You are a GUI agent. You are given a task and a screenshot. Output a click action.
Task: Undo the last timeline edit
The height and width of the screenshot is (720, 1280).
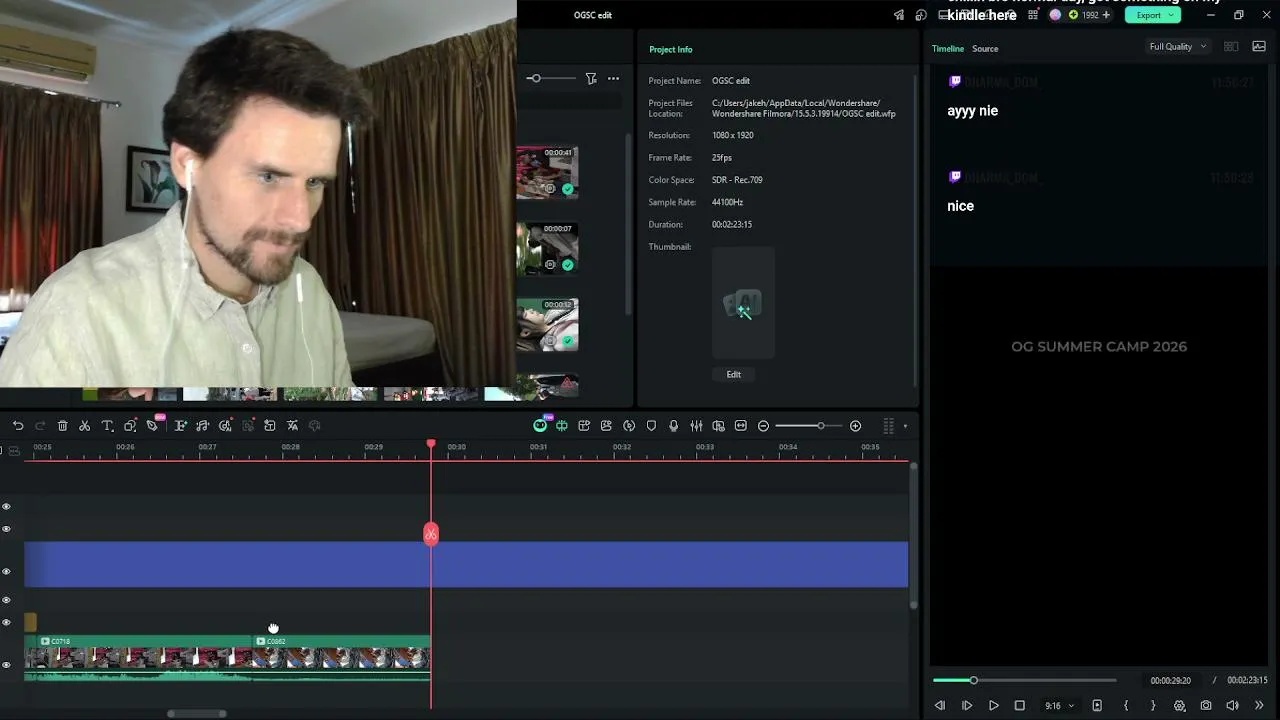coord(18,426)
